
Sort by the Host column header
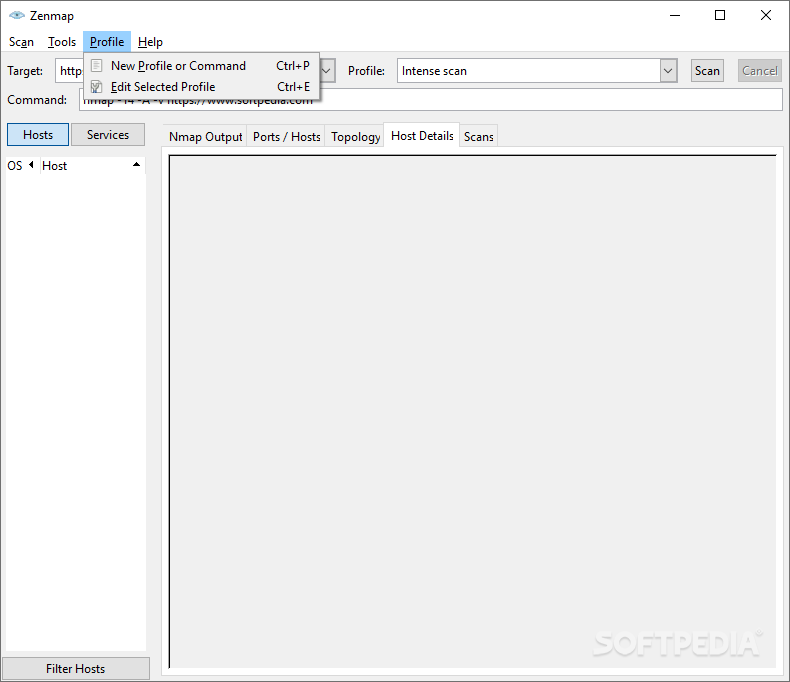(x=92, y=165)
